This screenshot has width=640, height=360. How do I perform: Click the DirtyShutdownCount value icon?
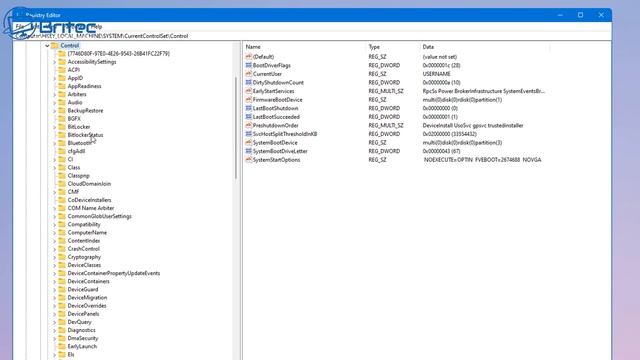[x=249, y=82]
